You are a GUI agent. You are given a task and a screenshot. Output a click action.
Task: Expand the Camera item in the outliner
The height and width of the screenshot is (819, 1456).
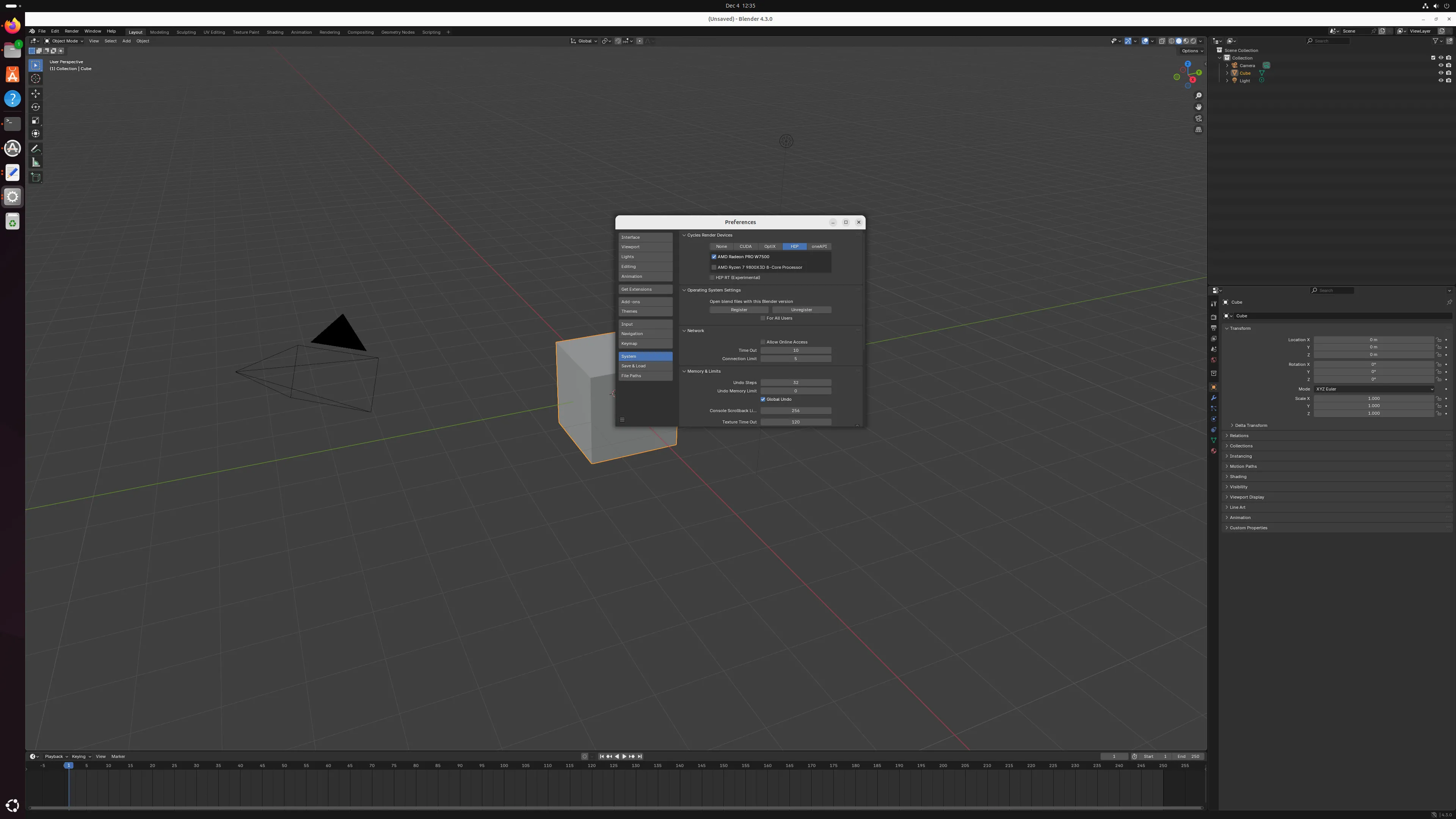pos(1227,66)
